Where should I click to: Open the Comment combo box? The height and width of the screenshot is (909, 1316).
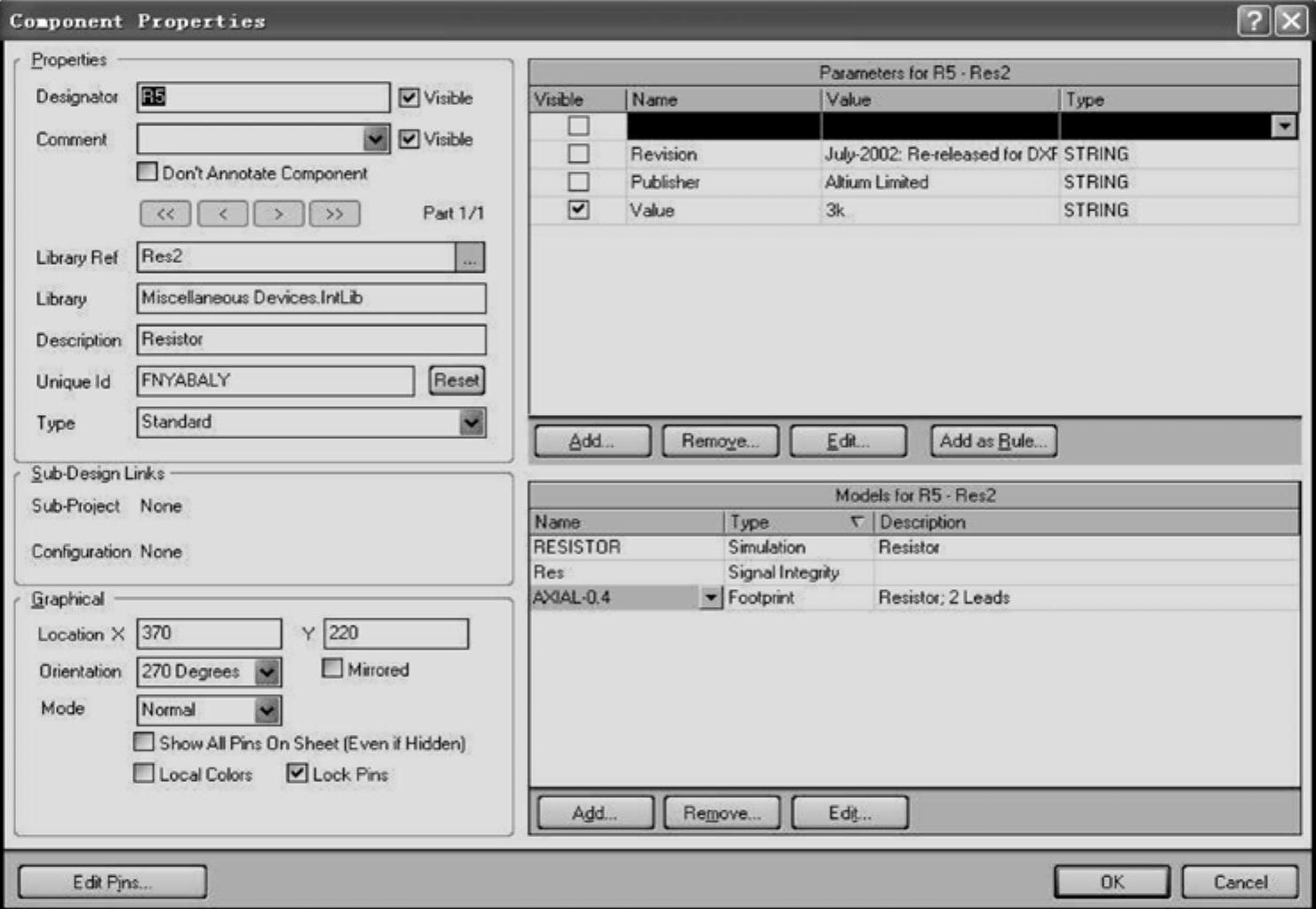point(375,140)
